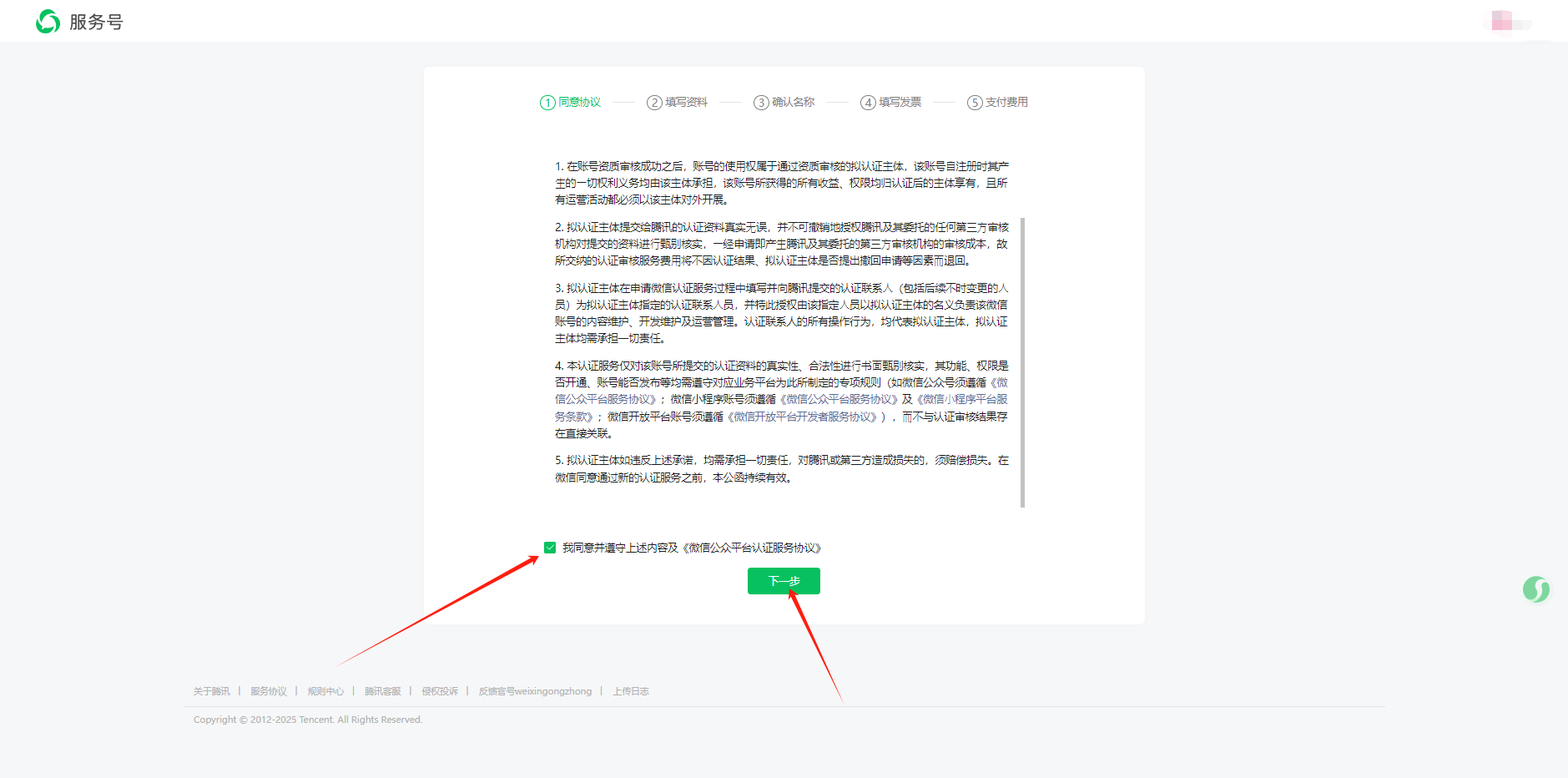Screen dimensions: 1568x778
Task: Open the floating green assistant icon
Action: pos(1535,589)
